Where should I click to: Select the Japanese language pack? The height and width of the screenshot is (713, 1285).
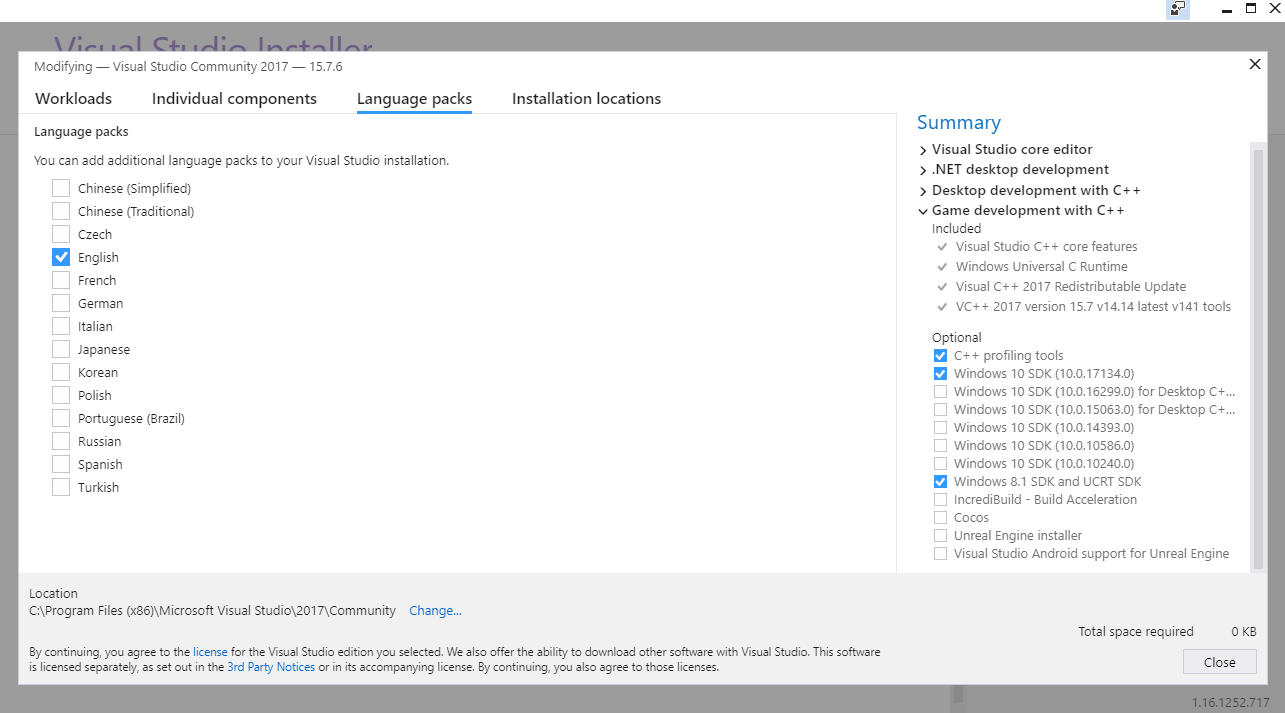point(61,349)
